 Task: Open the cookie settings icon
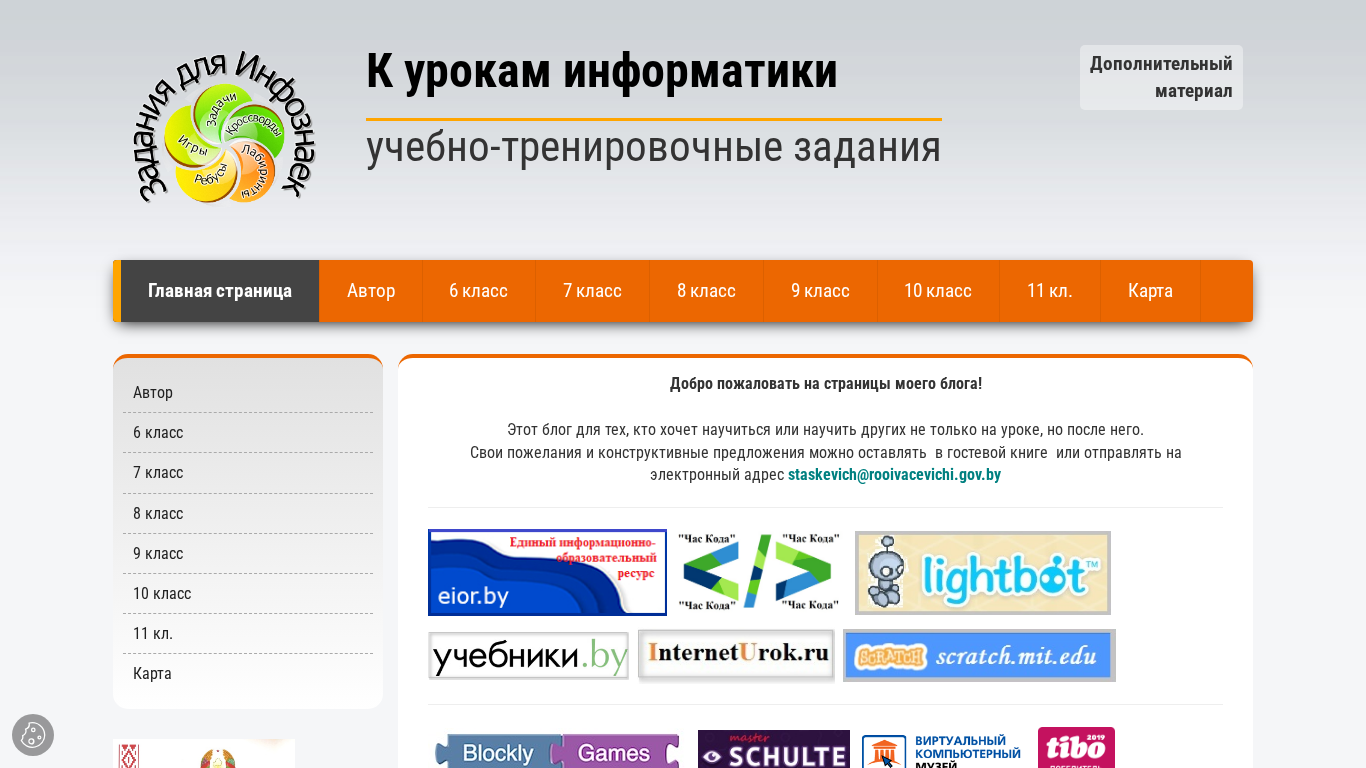tap(33, 735)
